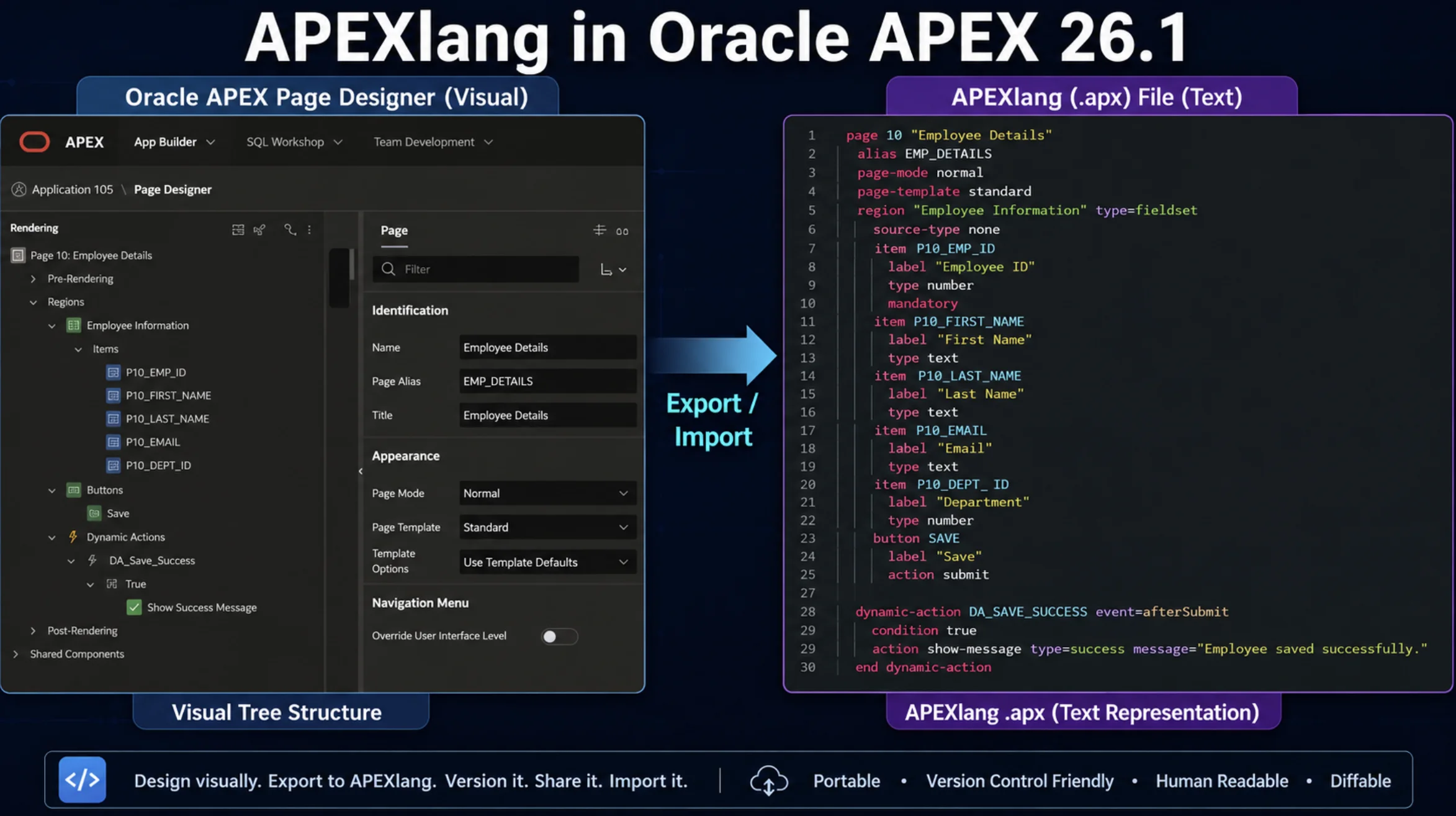The width and height of the screenshot is (1456, 816).
Task: Click the property editor 'oo' display icon
Action: click(622, 232)
